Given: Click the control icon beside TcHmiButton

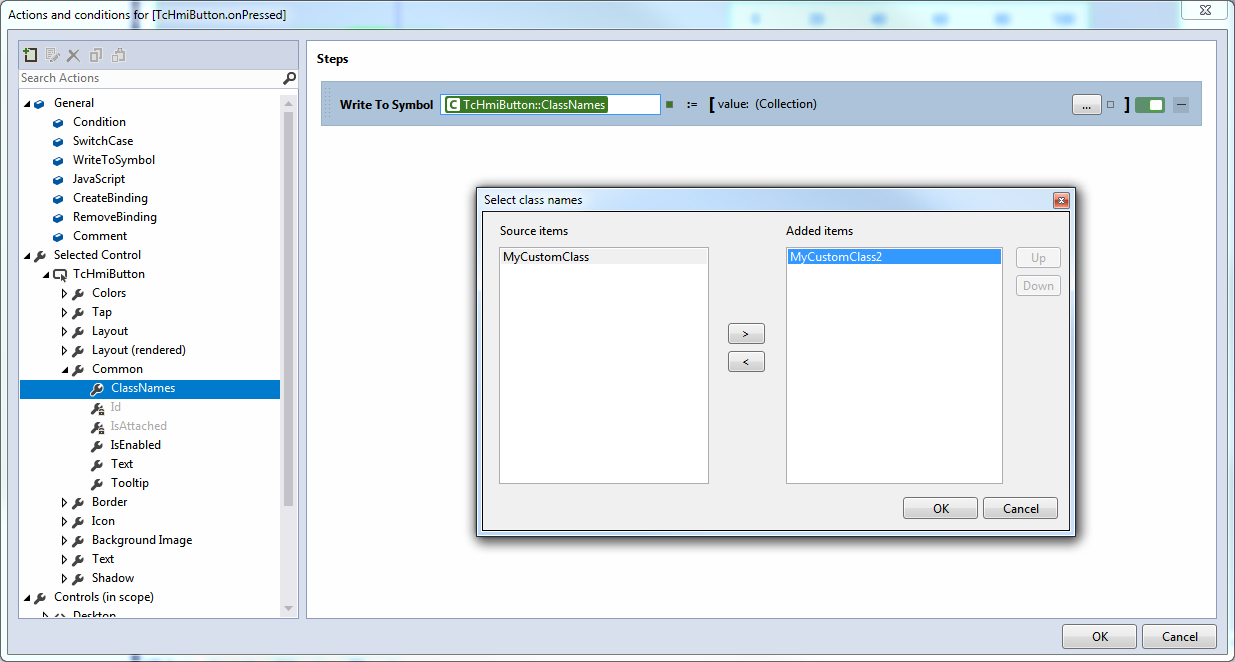Looking at the screenshot, I should 59,274.
